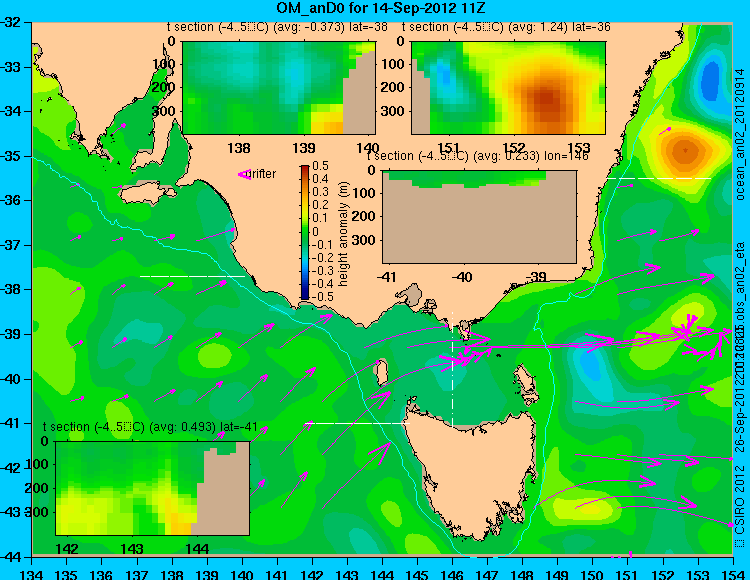This screenshot has height=580, width=750.
Task: Click the '148' longitude axis label
Action: tap(522, 574)
